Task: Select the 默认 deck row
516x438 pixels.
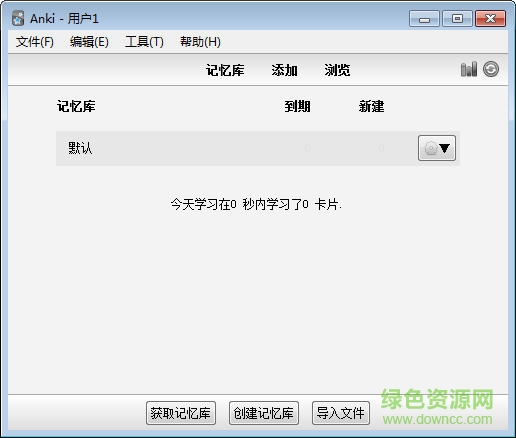Action: click(258, 148)
